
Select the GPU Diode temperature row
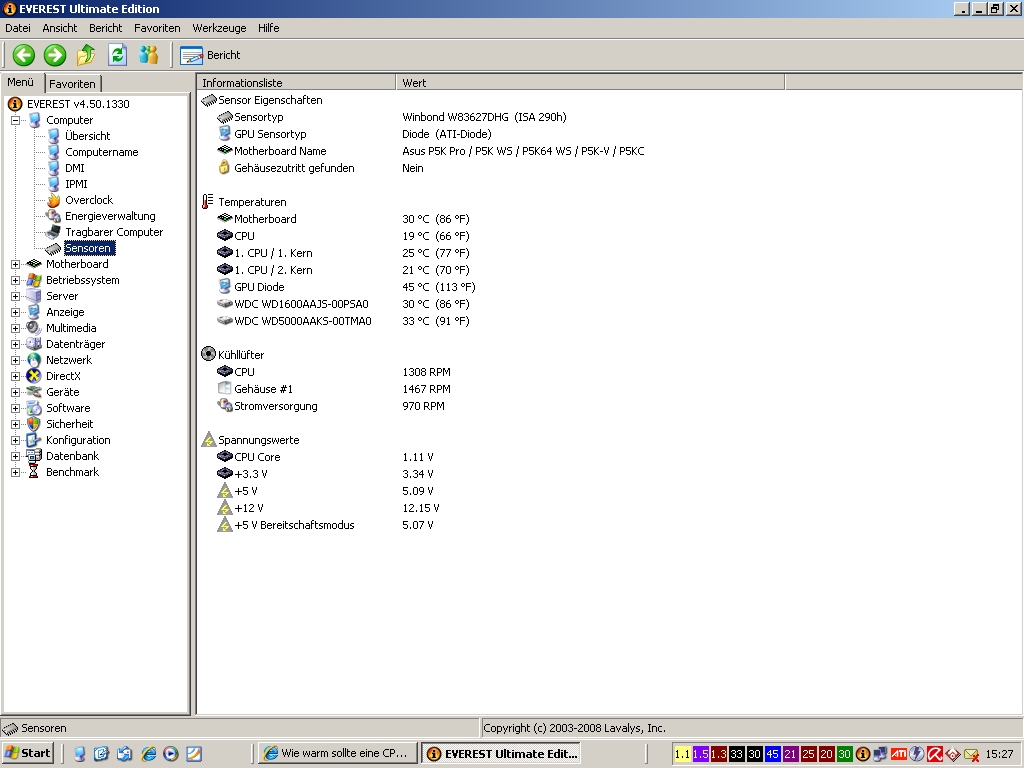tap(346, 287)
